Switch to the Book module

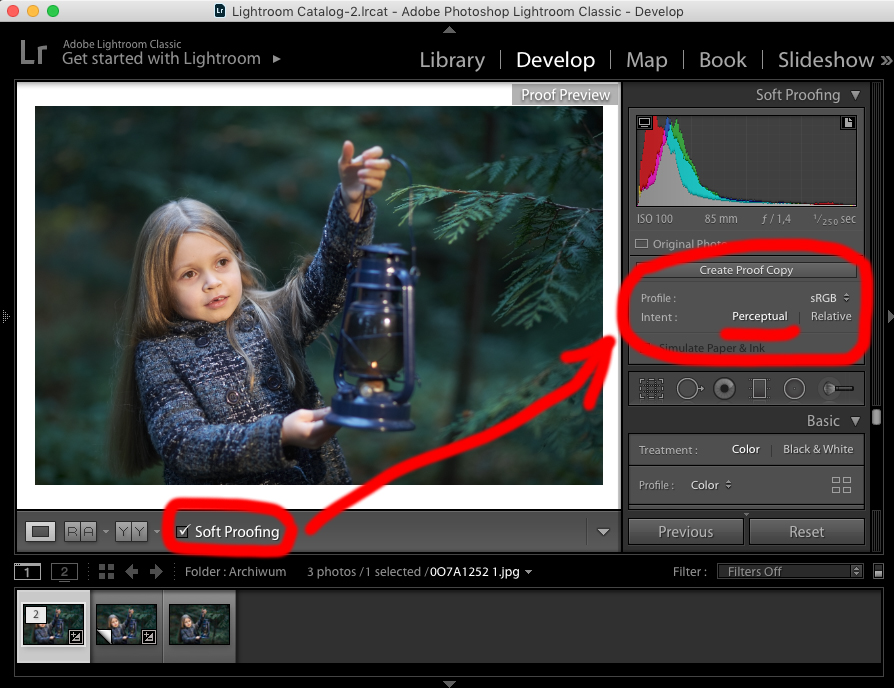tap(722, 60)
